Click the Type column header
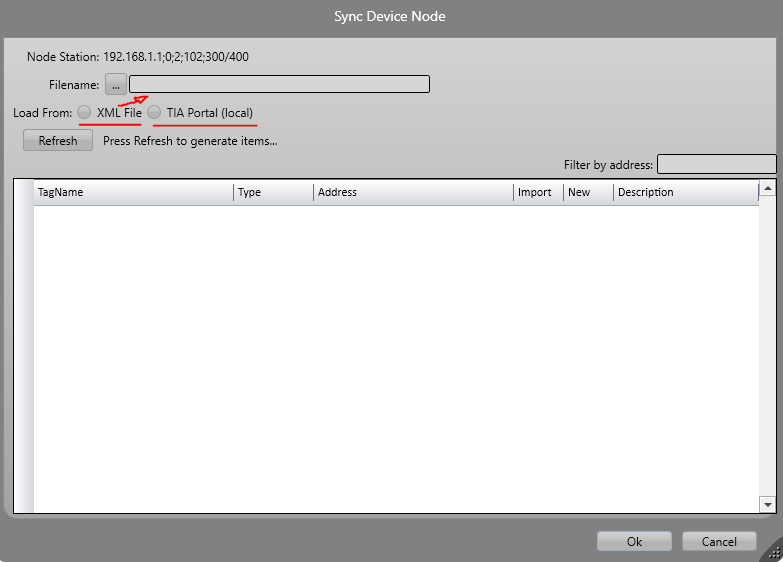The width and height of the screenshot is (783, 562). pyautogui.click(x=273, y=192)
